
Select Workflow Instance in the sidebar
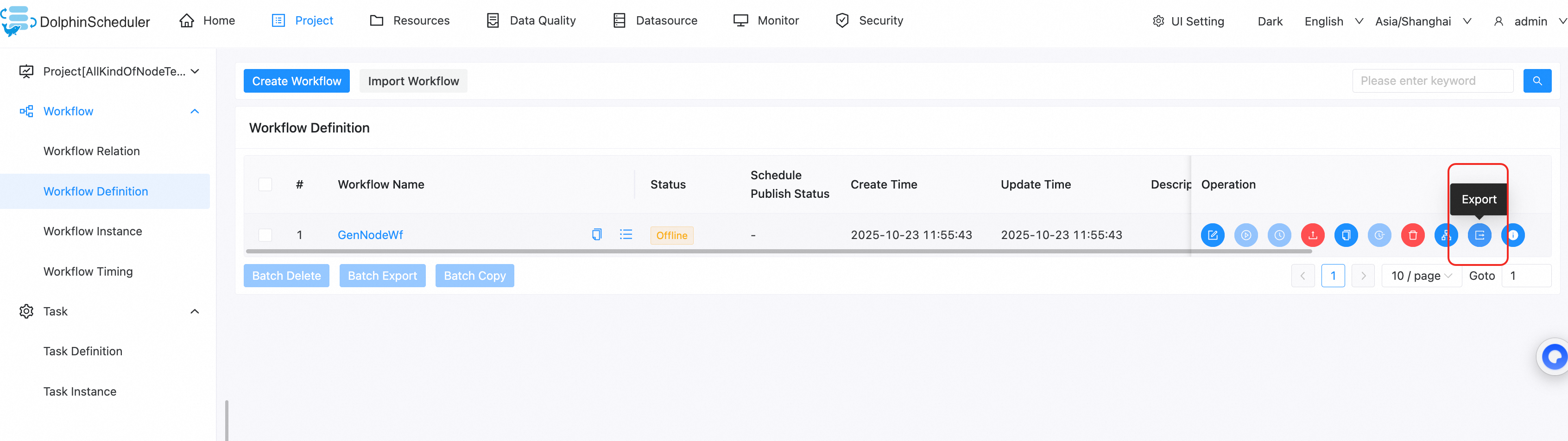(93, 231)
